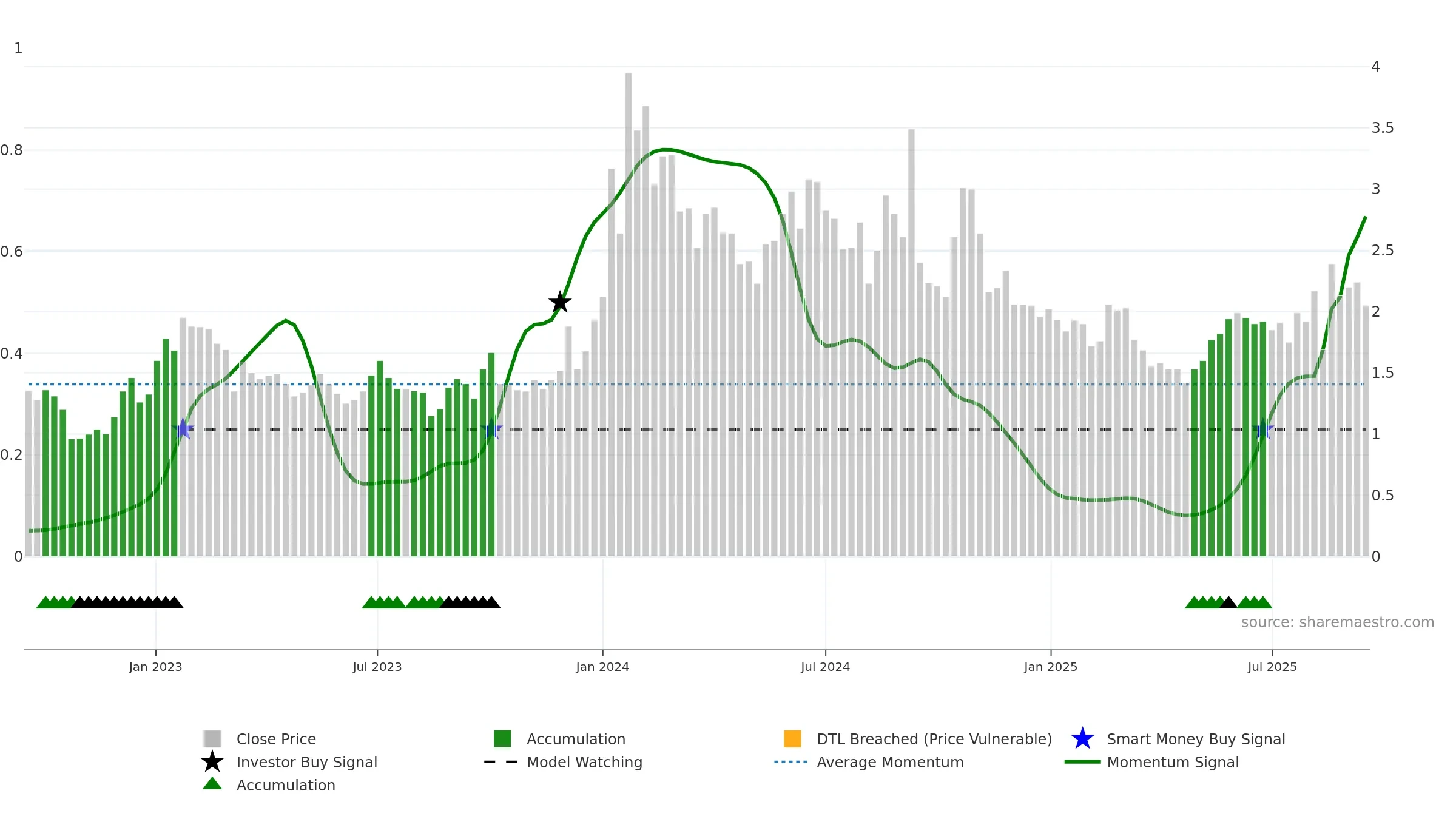The width and height of the screenshot is (1456, 819).
Task: Select 'DTL Breached (Price Vulnerable)' legend label
Action: (934, 739)
